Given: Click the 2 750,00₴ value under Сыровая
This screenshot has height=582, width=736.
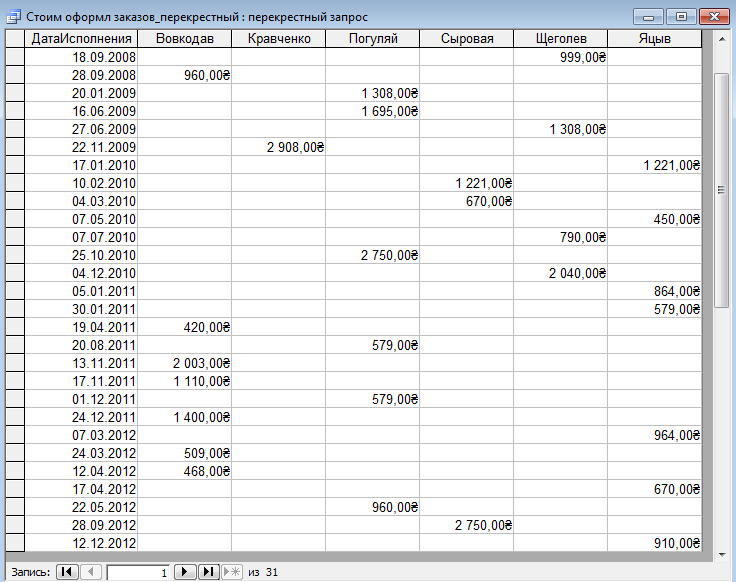Looking at the screenshot, I should [467, 525].
